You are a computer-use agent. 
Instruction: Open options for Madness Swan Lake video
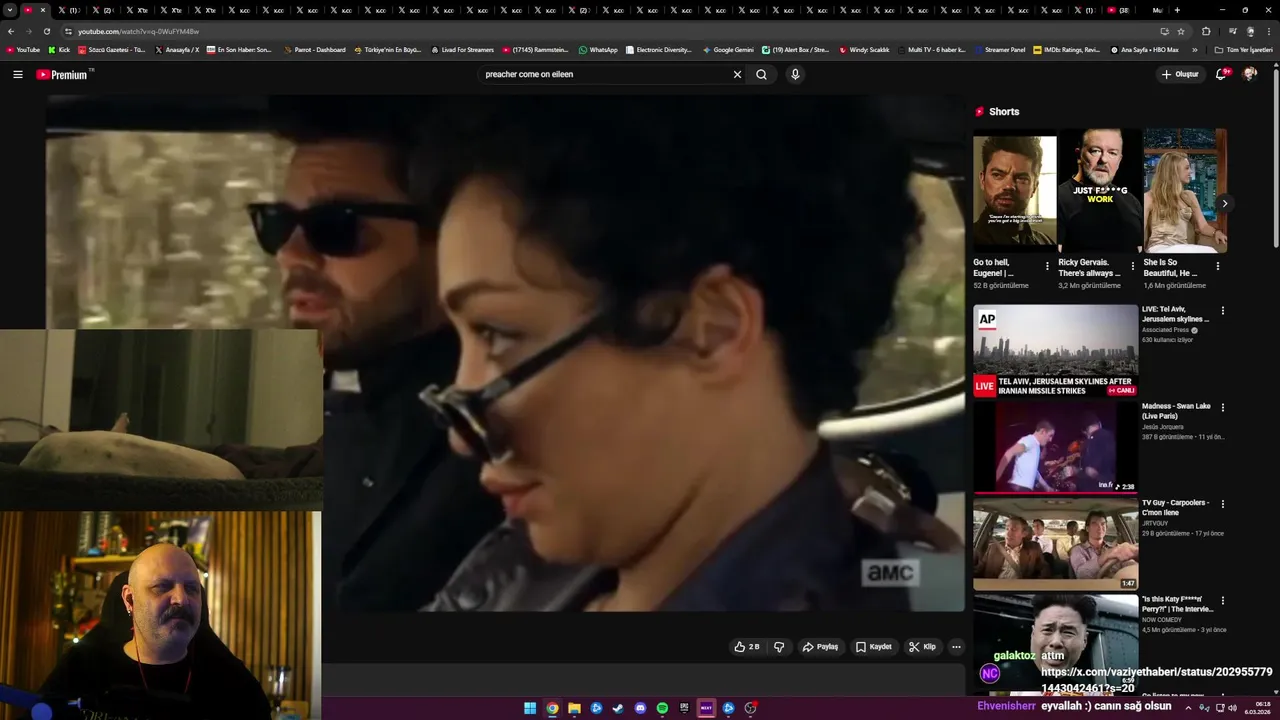pos(1222,408)
